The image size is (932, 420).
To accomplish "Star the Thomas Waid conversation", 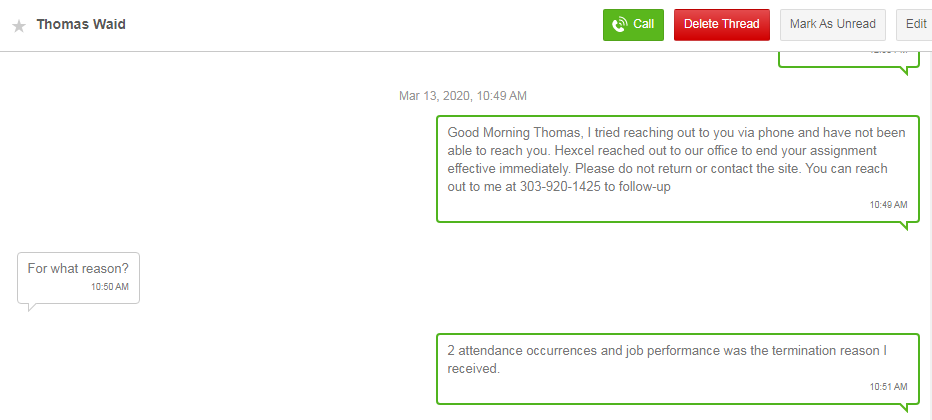I will coord(19,26).
